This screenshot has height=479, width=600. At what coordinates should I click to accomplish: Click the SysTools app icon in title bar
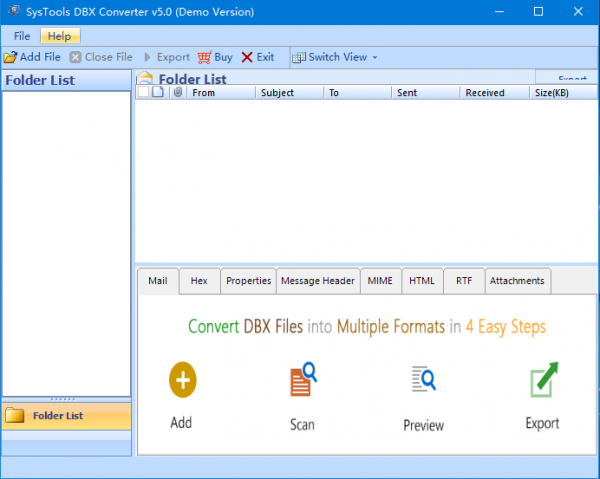pos(15,11)
